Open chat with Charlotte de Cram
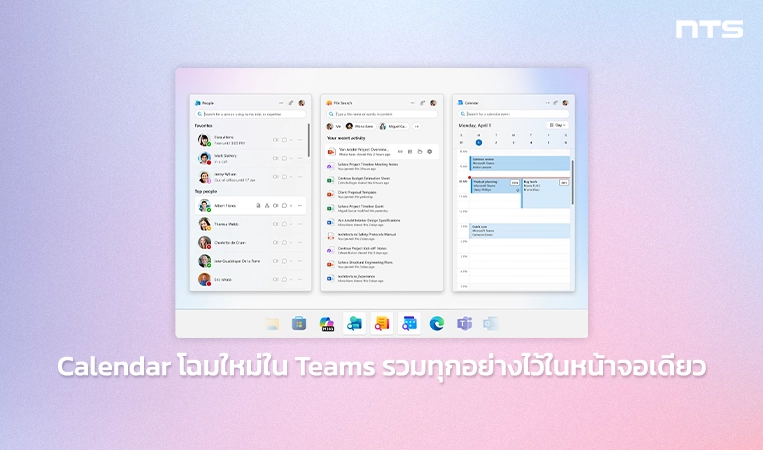The width and height of the screenshot is (763, 450). [284, 243]
